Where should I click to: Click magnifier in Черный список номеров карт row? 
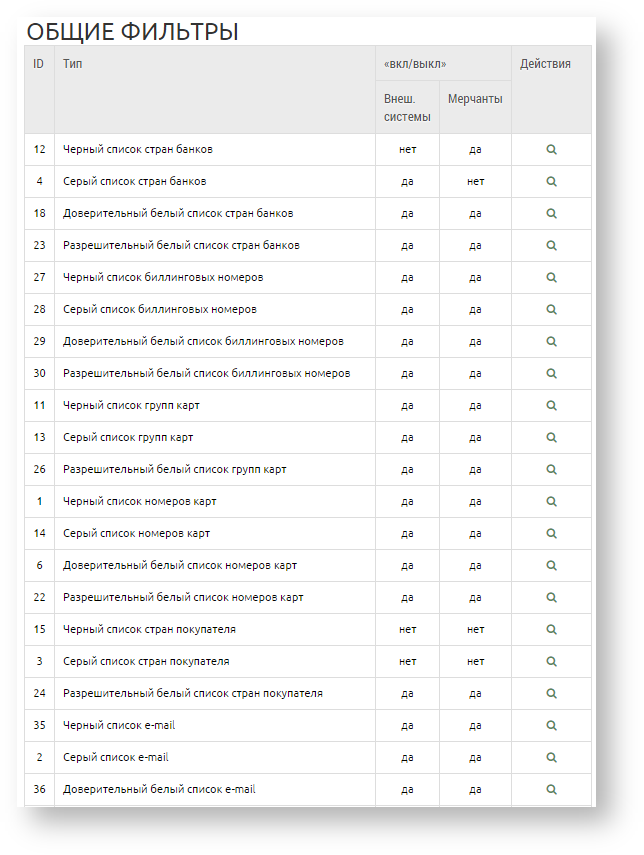[551, 502]
